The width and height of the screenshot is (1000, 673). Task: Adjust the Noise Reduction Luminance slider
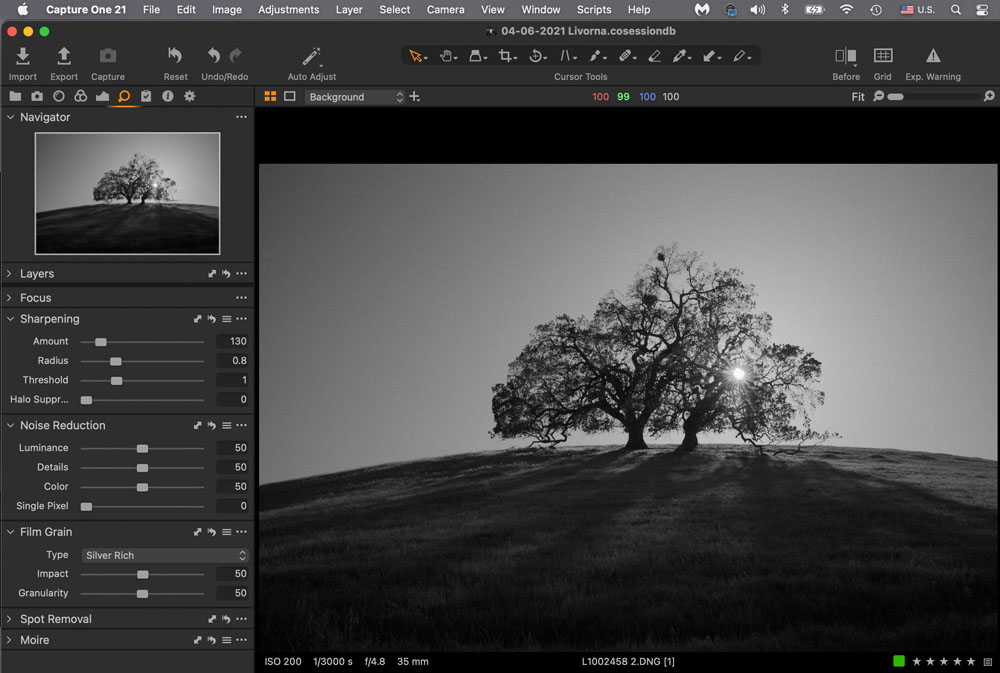pos(142,448)
